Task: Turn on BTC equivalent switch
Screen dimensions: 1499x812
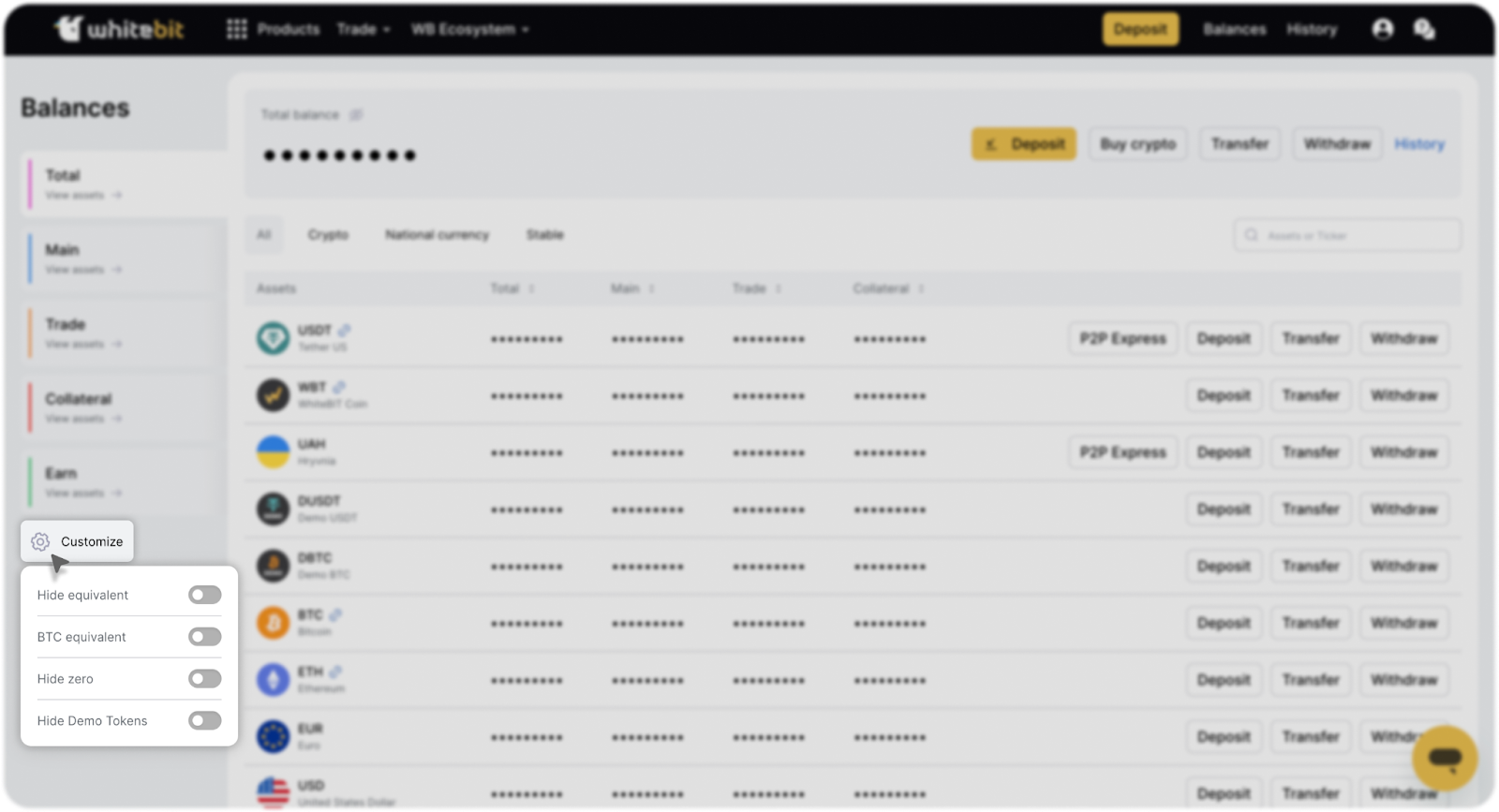Action: pyautogui.click(x=204, y=637)
